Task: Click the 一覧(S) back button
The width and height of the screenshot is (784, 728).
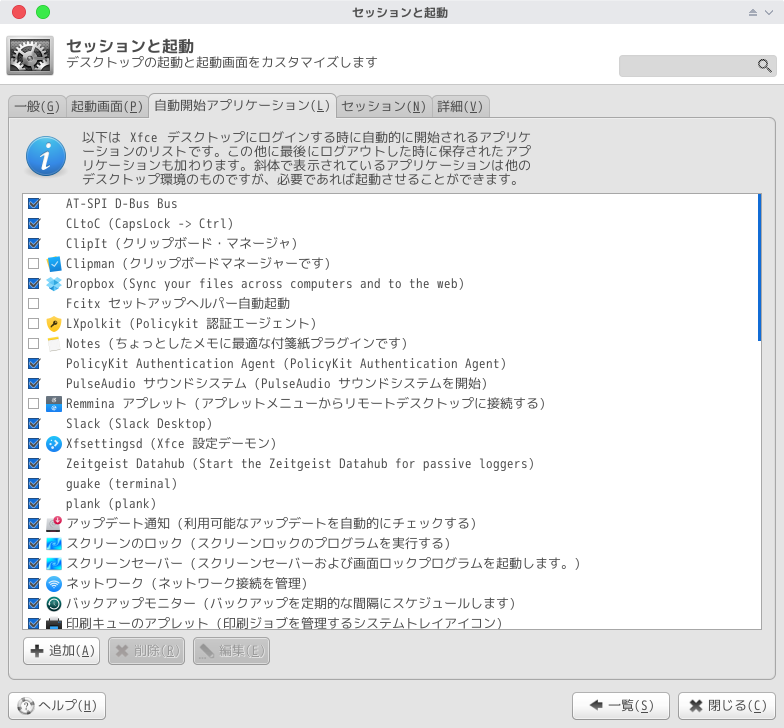Action: click(621, 706)
